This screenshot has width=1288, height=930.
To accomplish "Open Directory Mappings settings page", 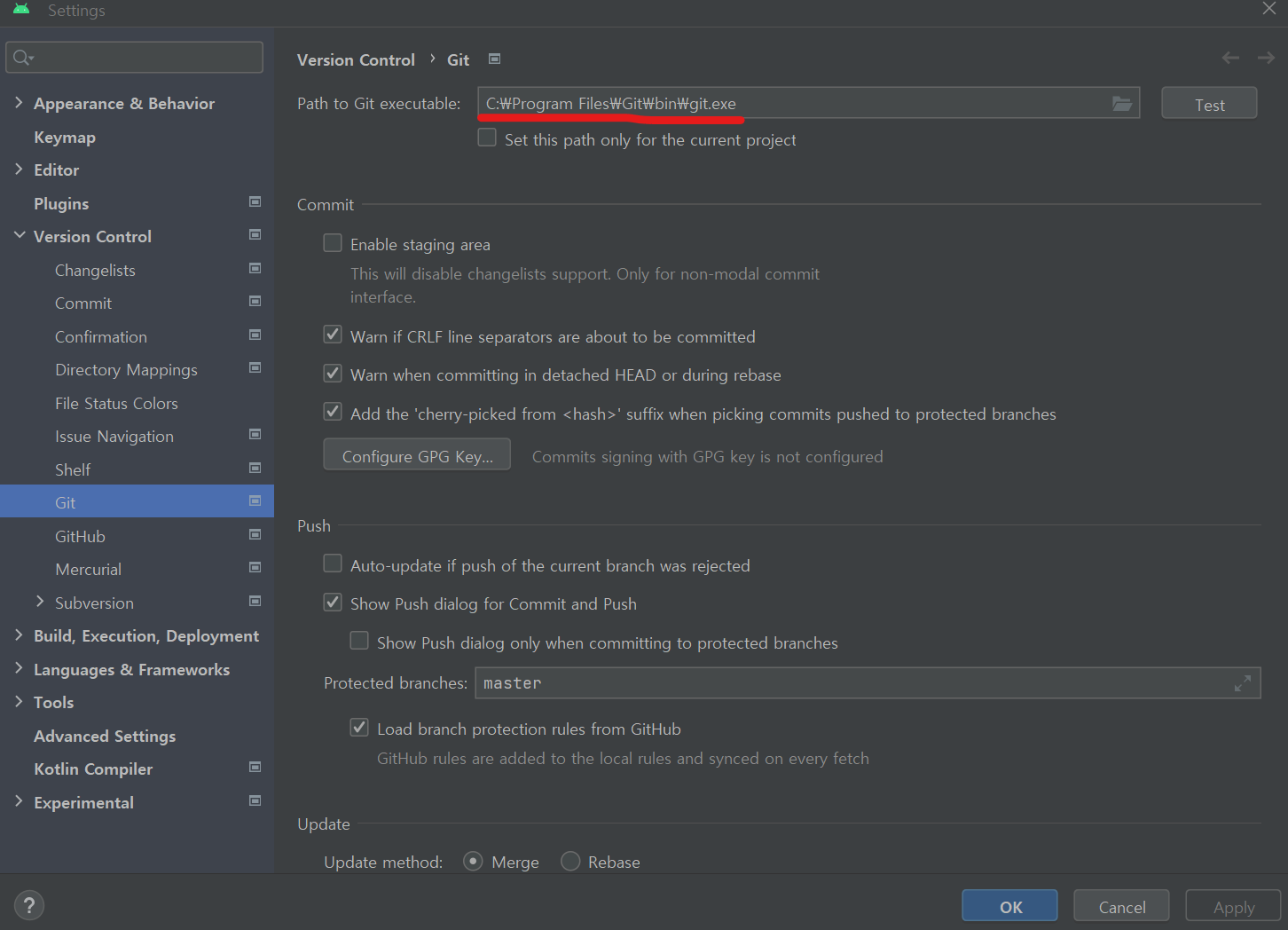I will 126,370.
